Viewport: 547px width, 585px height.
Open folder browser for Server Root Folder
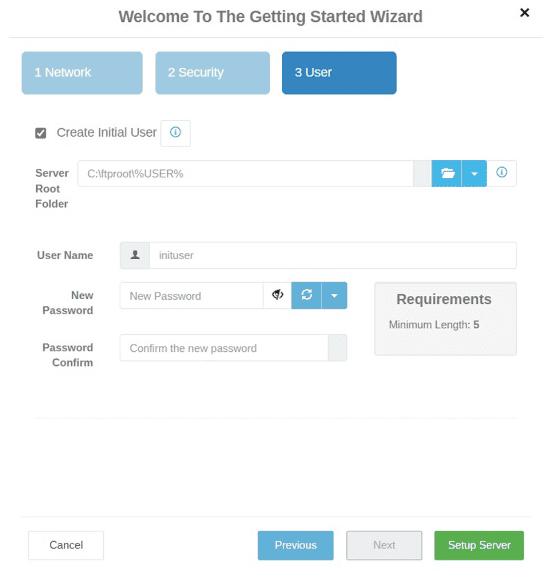pos(447,173)
